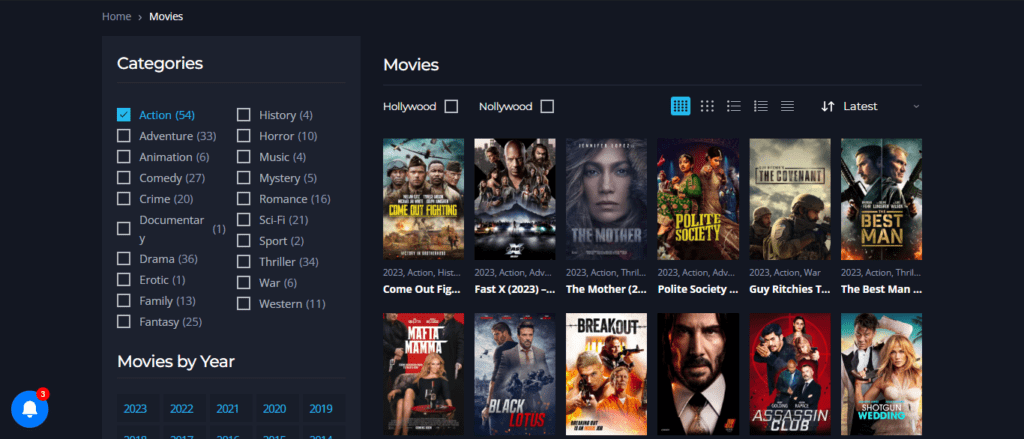Check the Nollywood filter checkbox

pos(547,106)
